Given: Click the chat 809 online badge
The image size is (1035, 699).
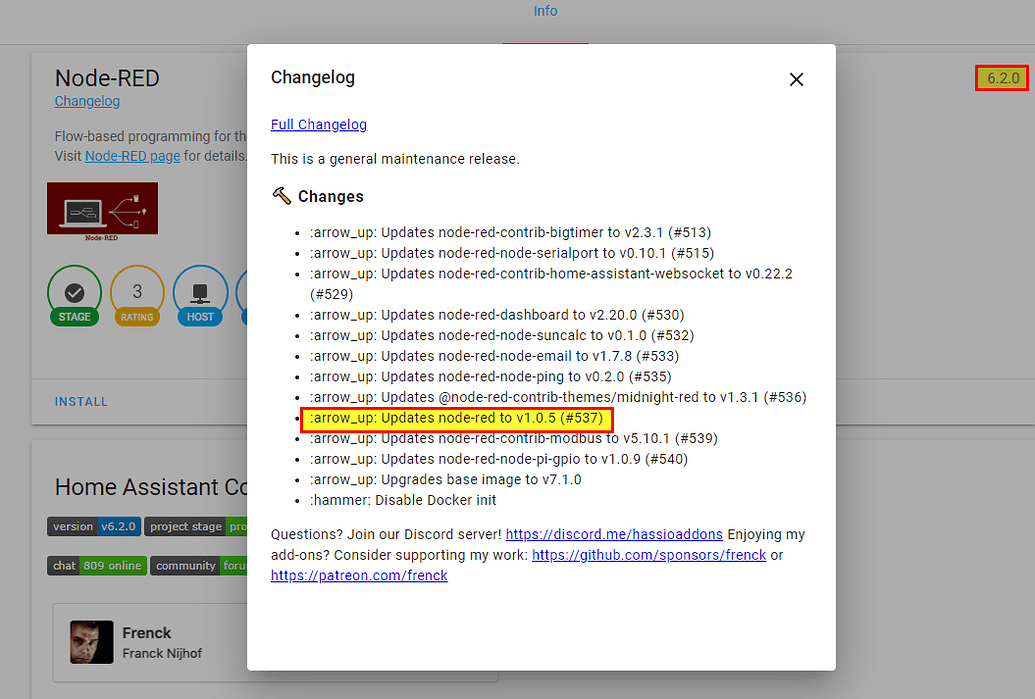Looking at the screenshot, I should (x=96, y=565).
